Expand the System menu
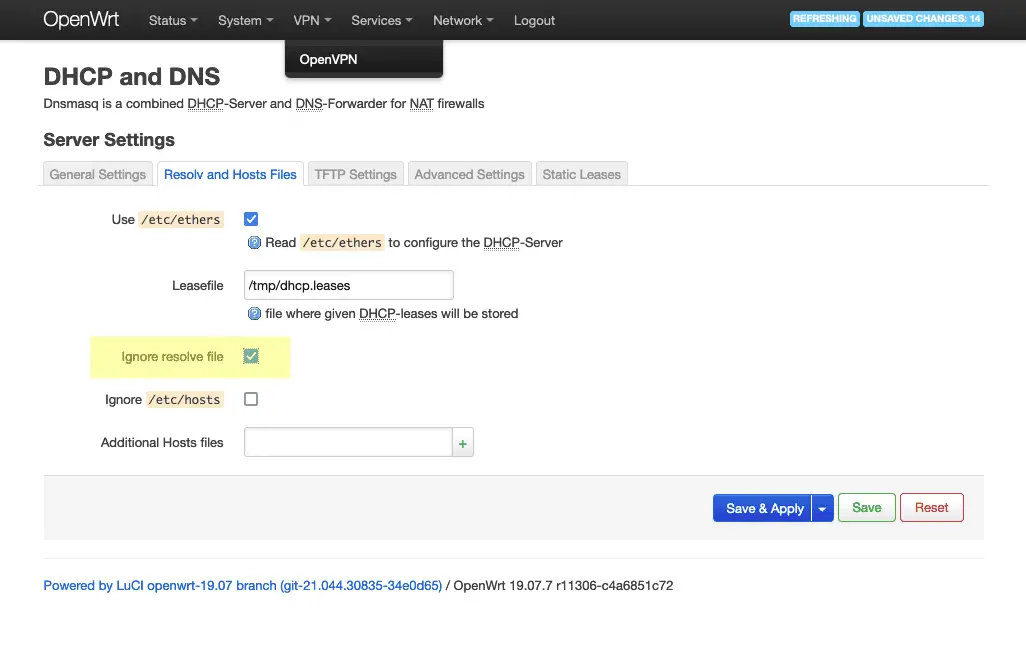Image resolution: width=1026 pixels, height=649 pixels. tap(245, 20)
